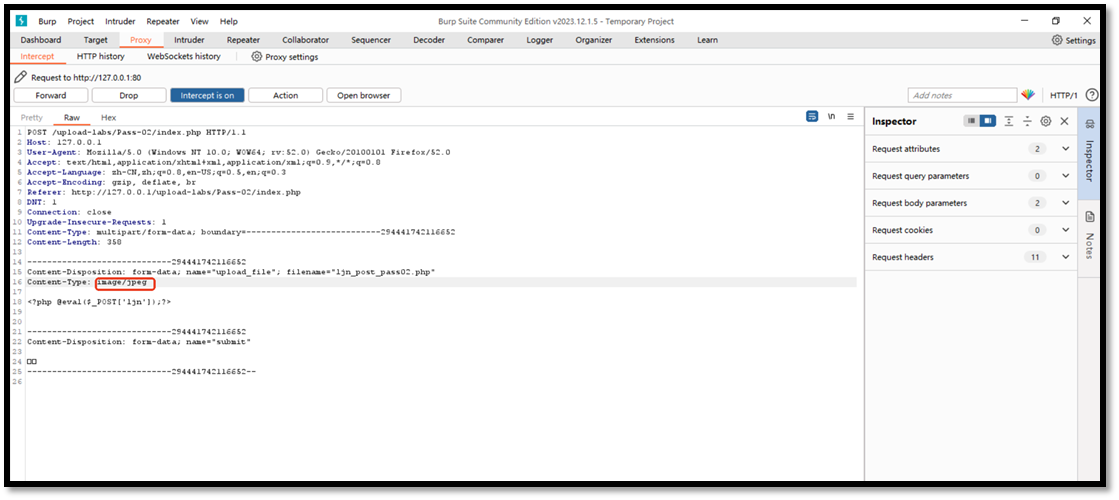Image resolution: width=1119 pixels, height=500 pixels.
Task: Click the image/jpeg Content-Type value
Action: click(x=122, y=282)
